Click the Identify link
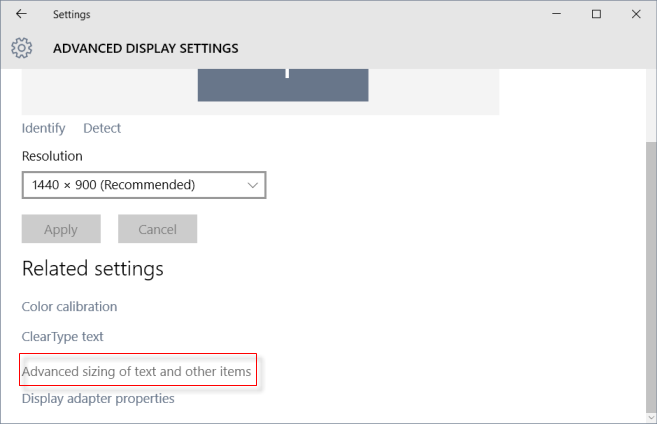 click(x=43, y=128)
